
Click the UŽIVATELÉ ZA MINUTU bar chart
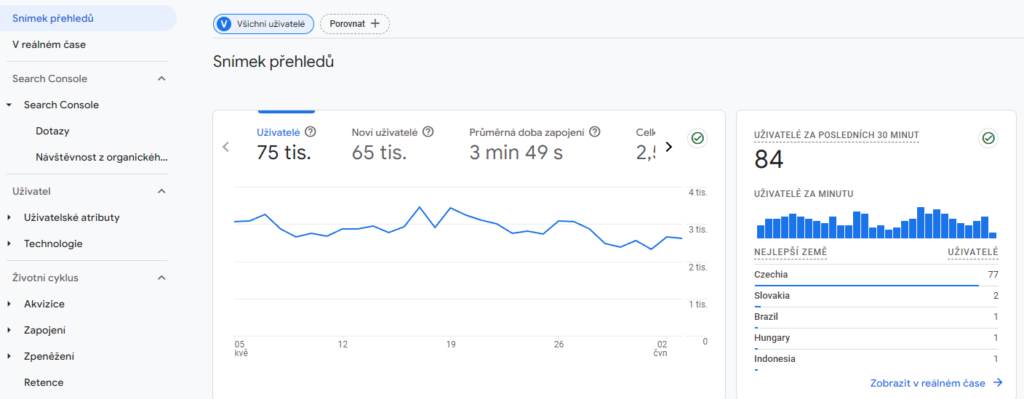(876, 223)
